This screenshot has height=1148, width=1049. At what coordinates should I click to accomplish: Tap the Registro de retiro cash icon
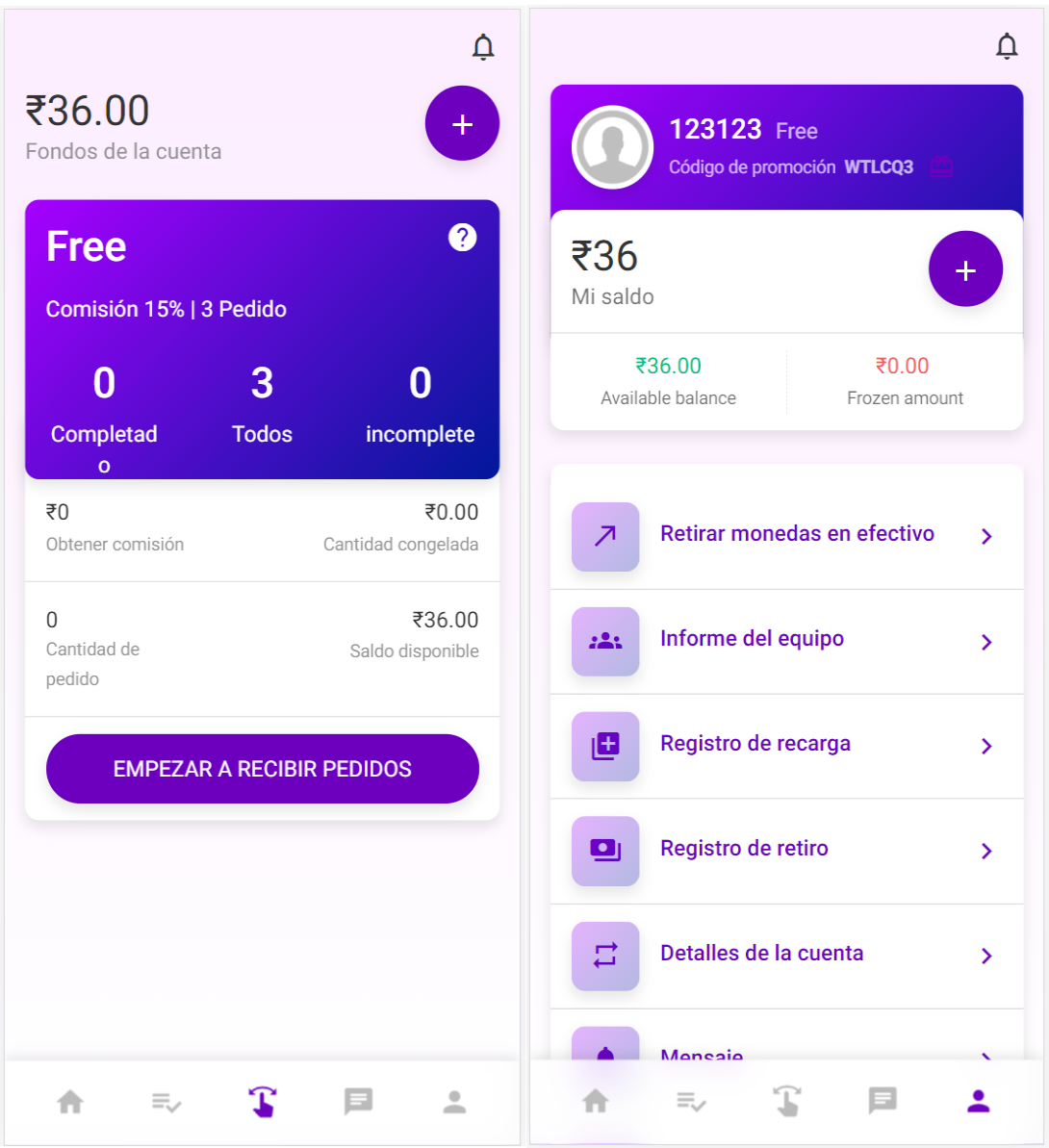pyautogui.click(x=605, y=851)
